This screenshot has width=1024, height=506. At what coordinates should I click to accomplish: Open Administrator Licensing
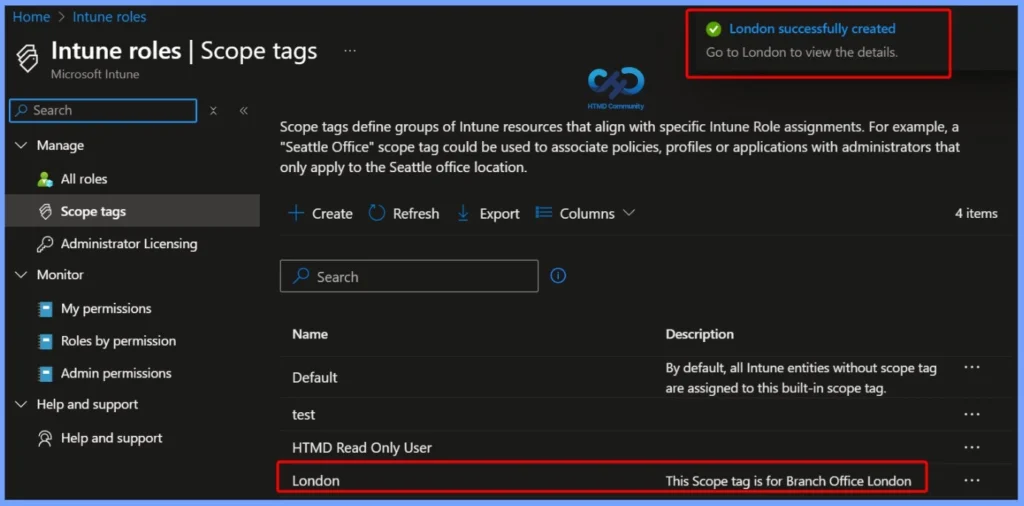tap(129, 244)
